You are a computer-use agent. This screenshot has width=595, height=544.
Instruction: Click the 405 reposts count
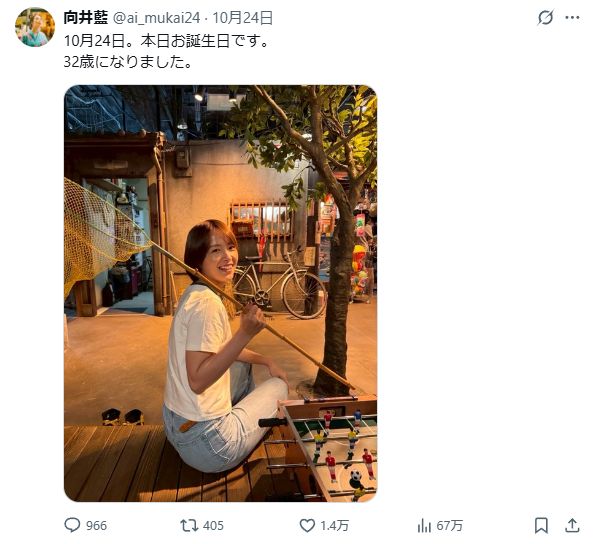pos(213,526)
